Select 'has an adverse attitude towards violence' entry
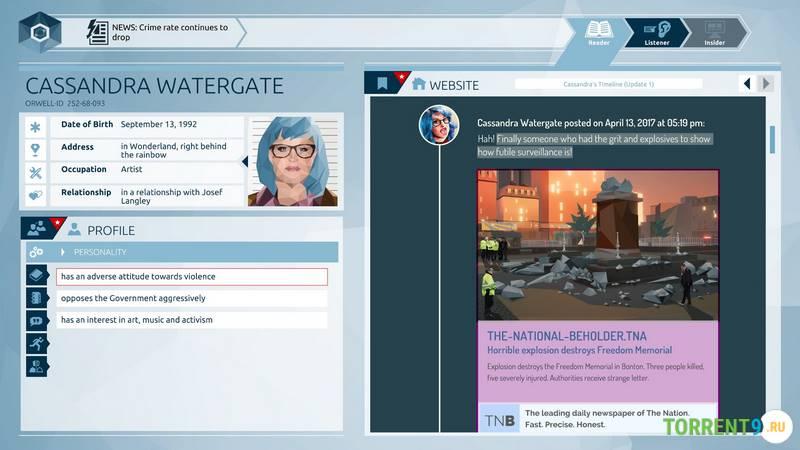This screenshot has height=450, width=800. (191, 277)
